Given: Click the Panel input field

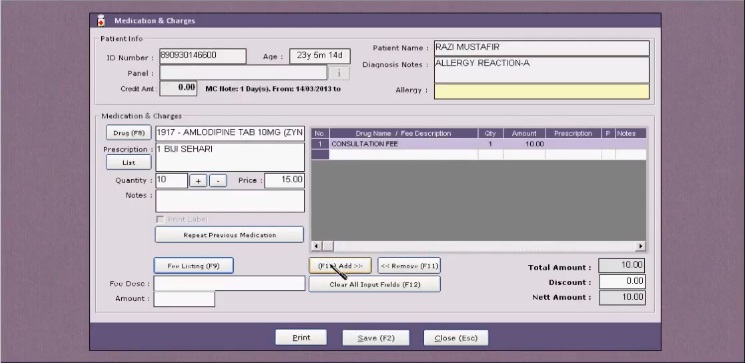Looking at the screenshot, I should point(243,73).
